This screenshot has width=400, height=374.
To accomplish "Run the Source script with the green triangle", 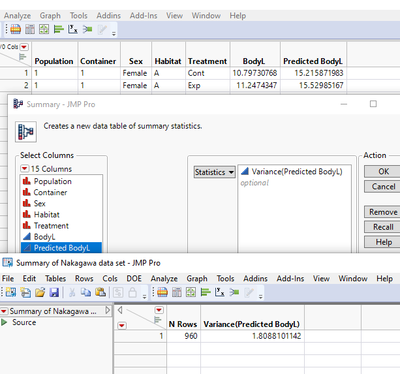I will pyautogui.click(x=4, y=322).
